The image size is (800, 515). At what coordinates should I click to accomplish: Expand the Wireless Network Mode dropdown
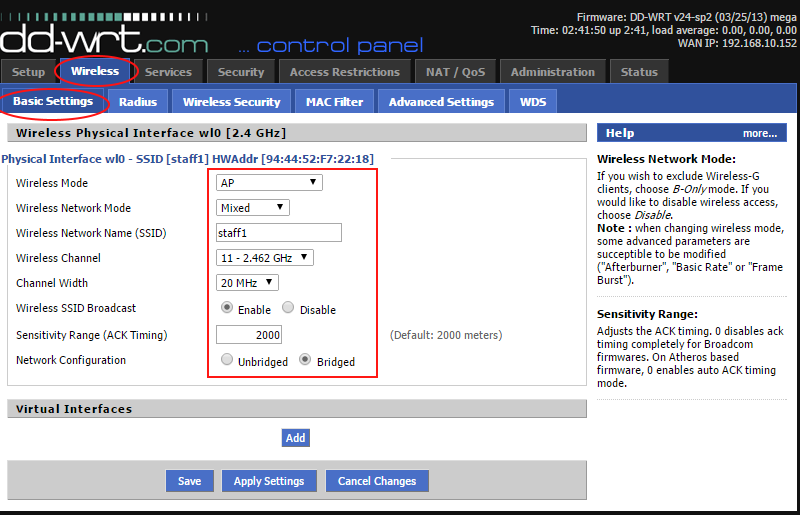(x=252, y=207)
